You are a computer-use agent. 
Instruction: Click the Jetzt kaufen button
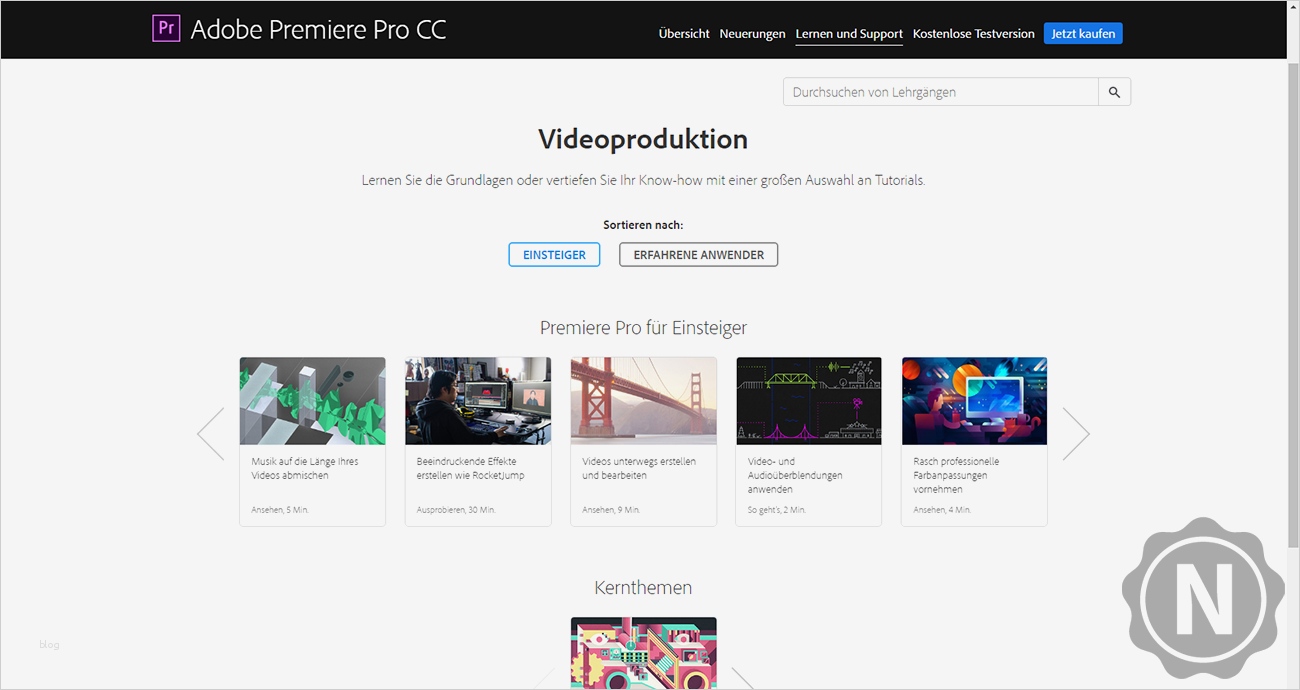(x=1083, y=34)
